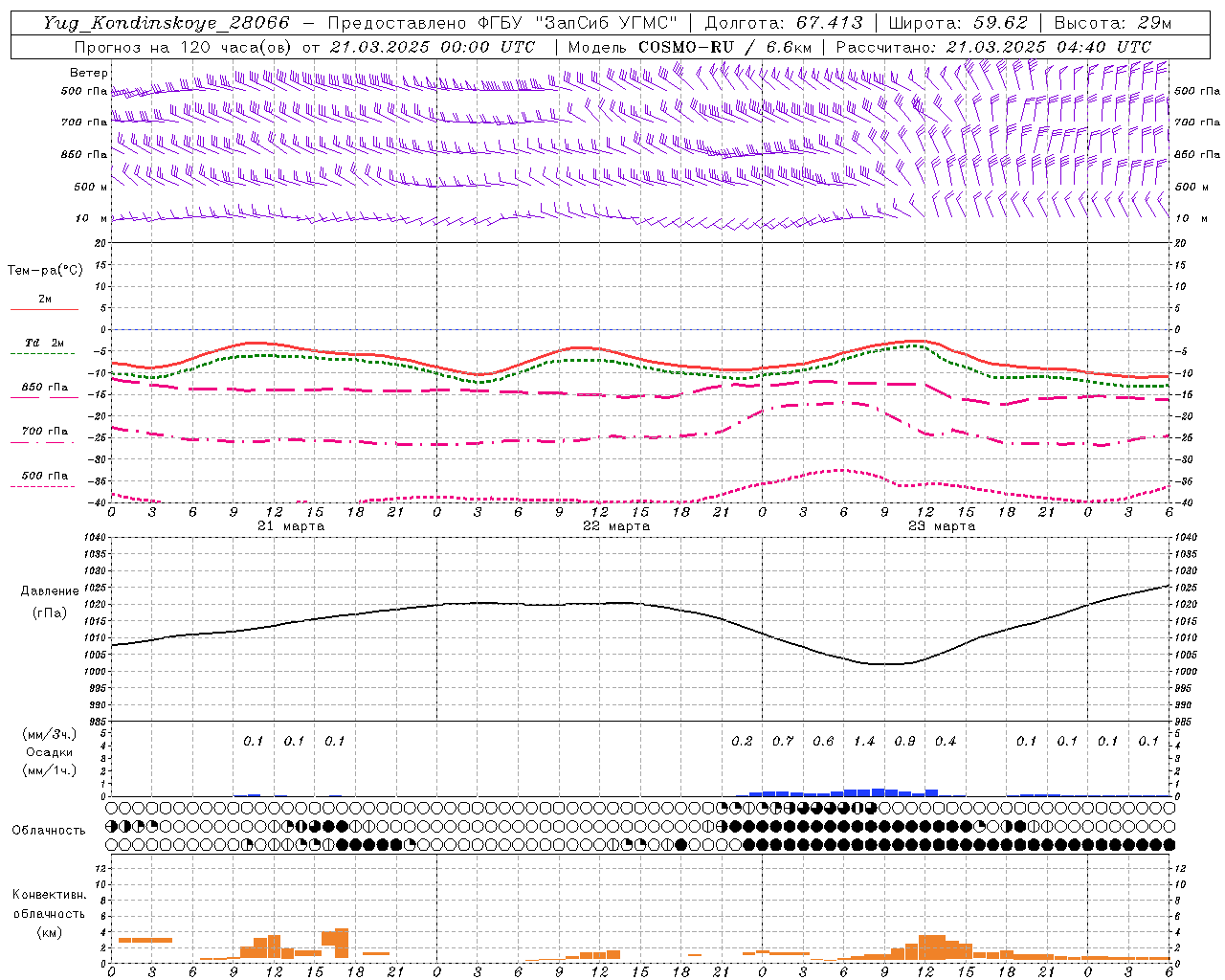Click the 850 гПа temperature legend entry
This screenshot has height=980, width=1225.
pyautogui.click(x=45, y=388)
